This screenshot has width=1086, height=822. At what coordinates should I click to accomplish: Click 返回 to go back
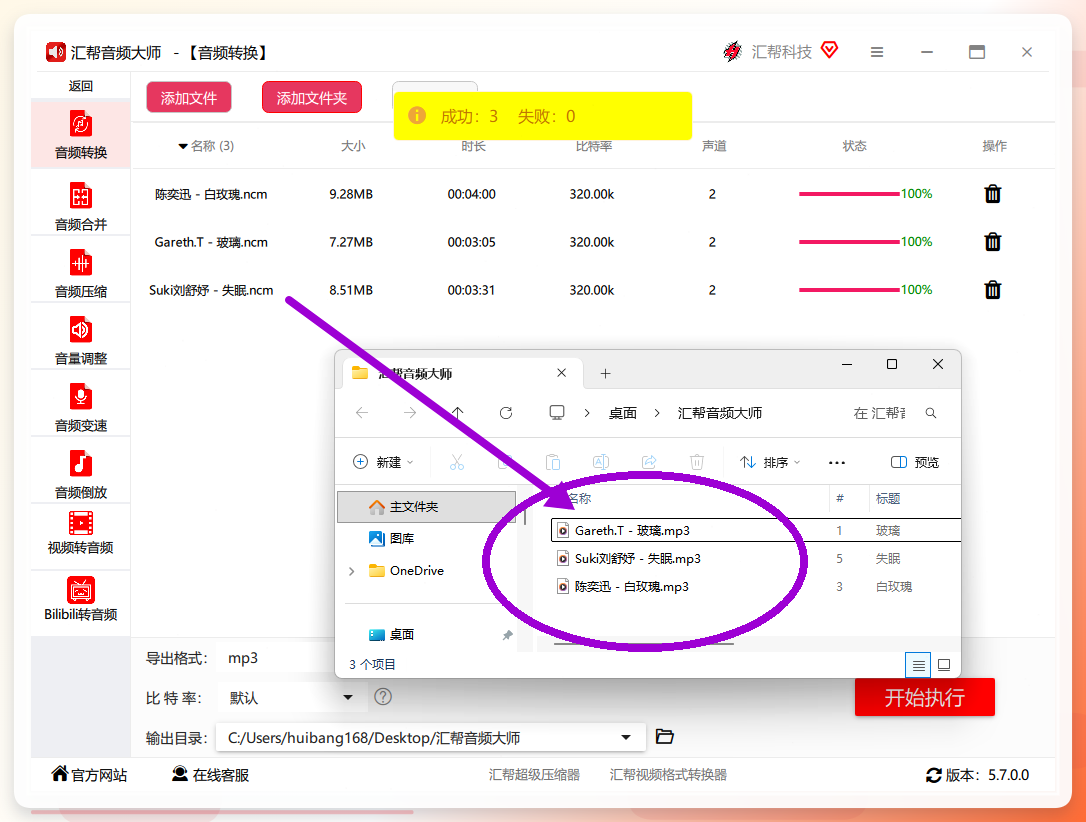[x=80, y=86]
